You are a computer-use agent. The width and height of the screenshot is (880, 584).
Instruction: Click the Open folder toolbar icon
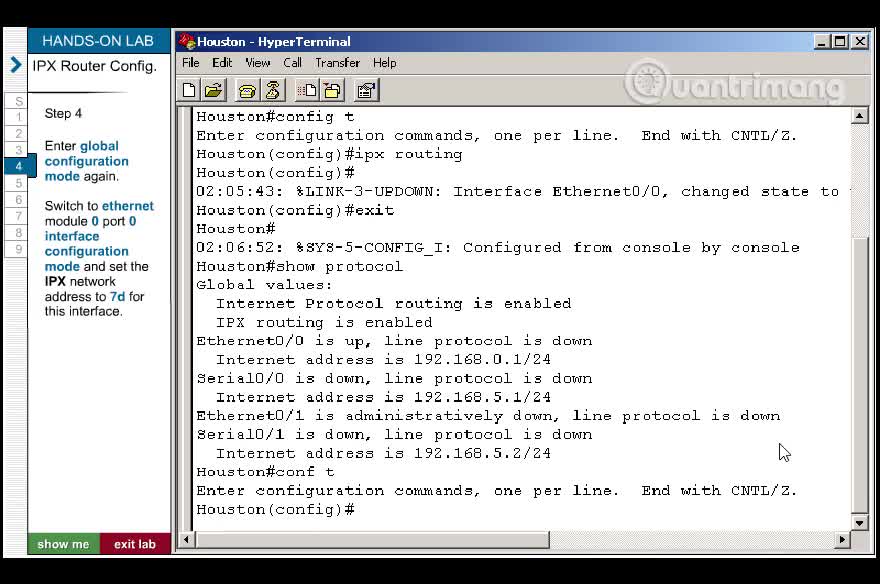[214, 90]
